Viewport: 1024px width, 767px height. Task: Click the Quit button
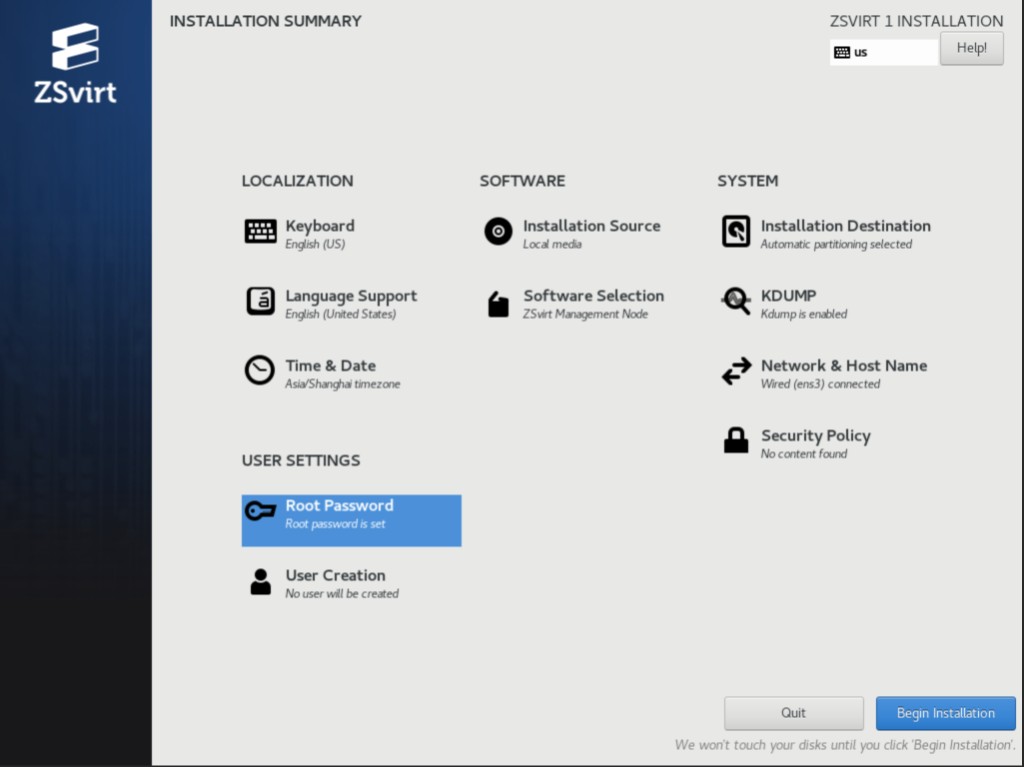point(793,713)
